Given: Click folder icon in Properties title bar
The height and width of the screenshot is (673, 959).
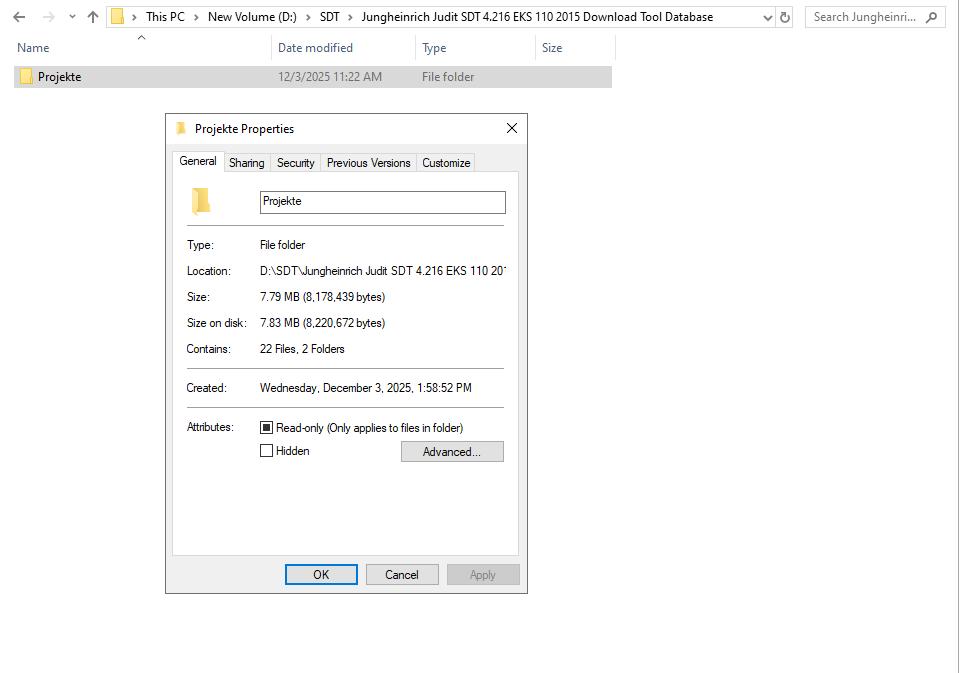Looking at the screenshot, I should (180, 128).
